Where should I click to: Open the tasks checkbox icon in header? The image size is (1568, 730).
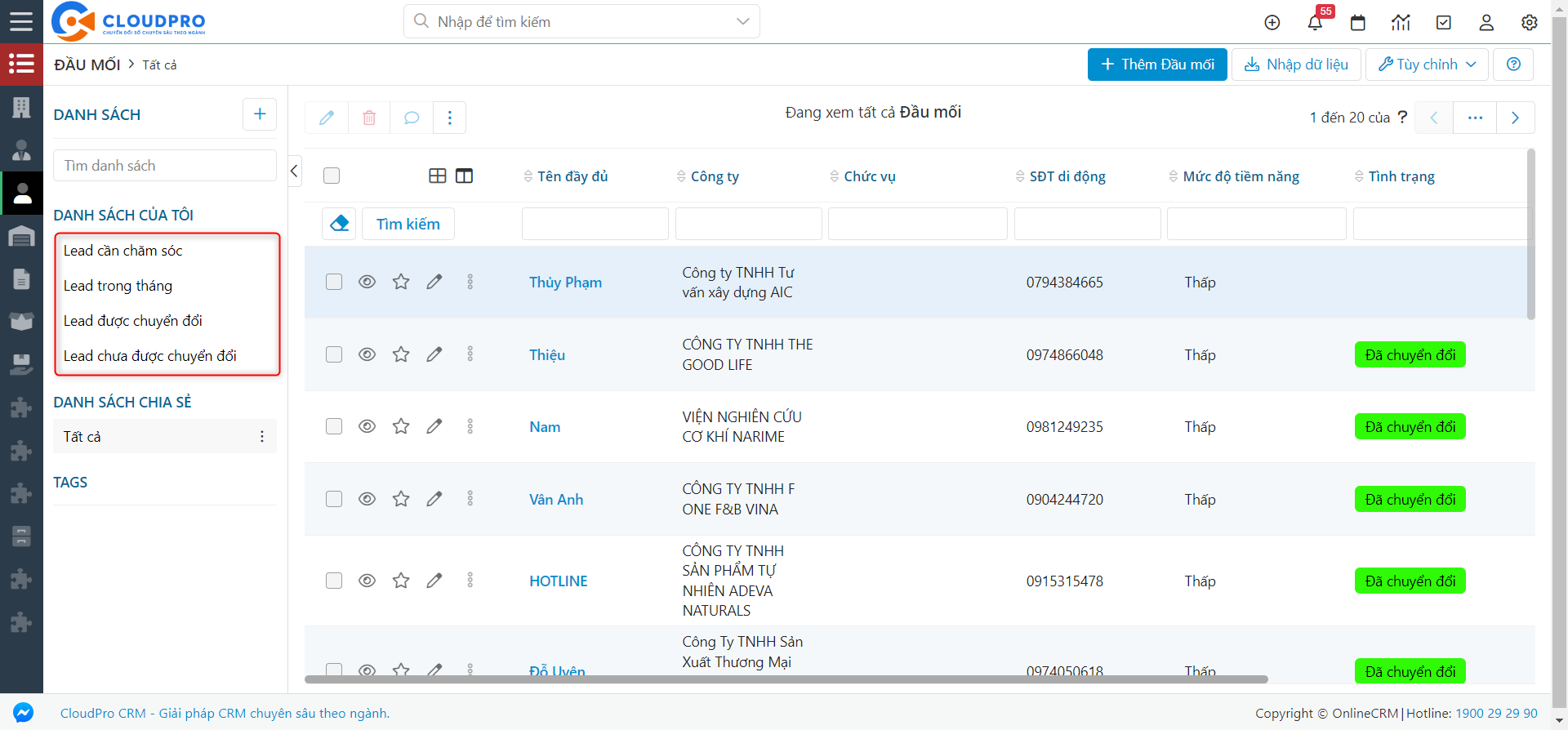coord(1444,23)
